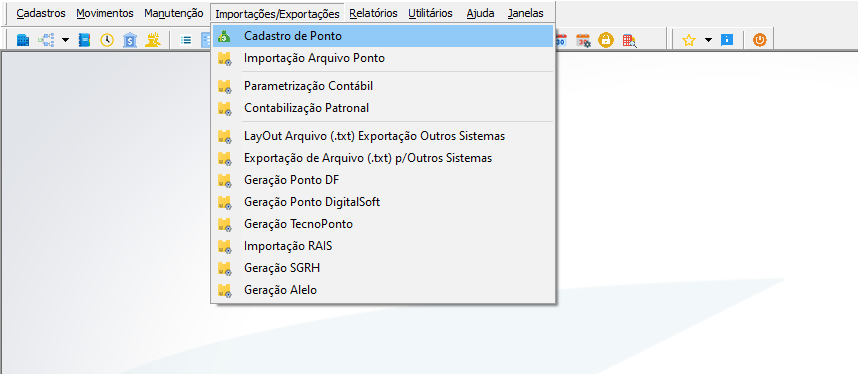Choose Parametrização Contábil from menu

pos(383,86)
